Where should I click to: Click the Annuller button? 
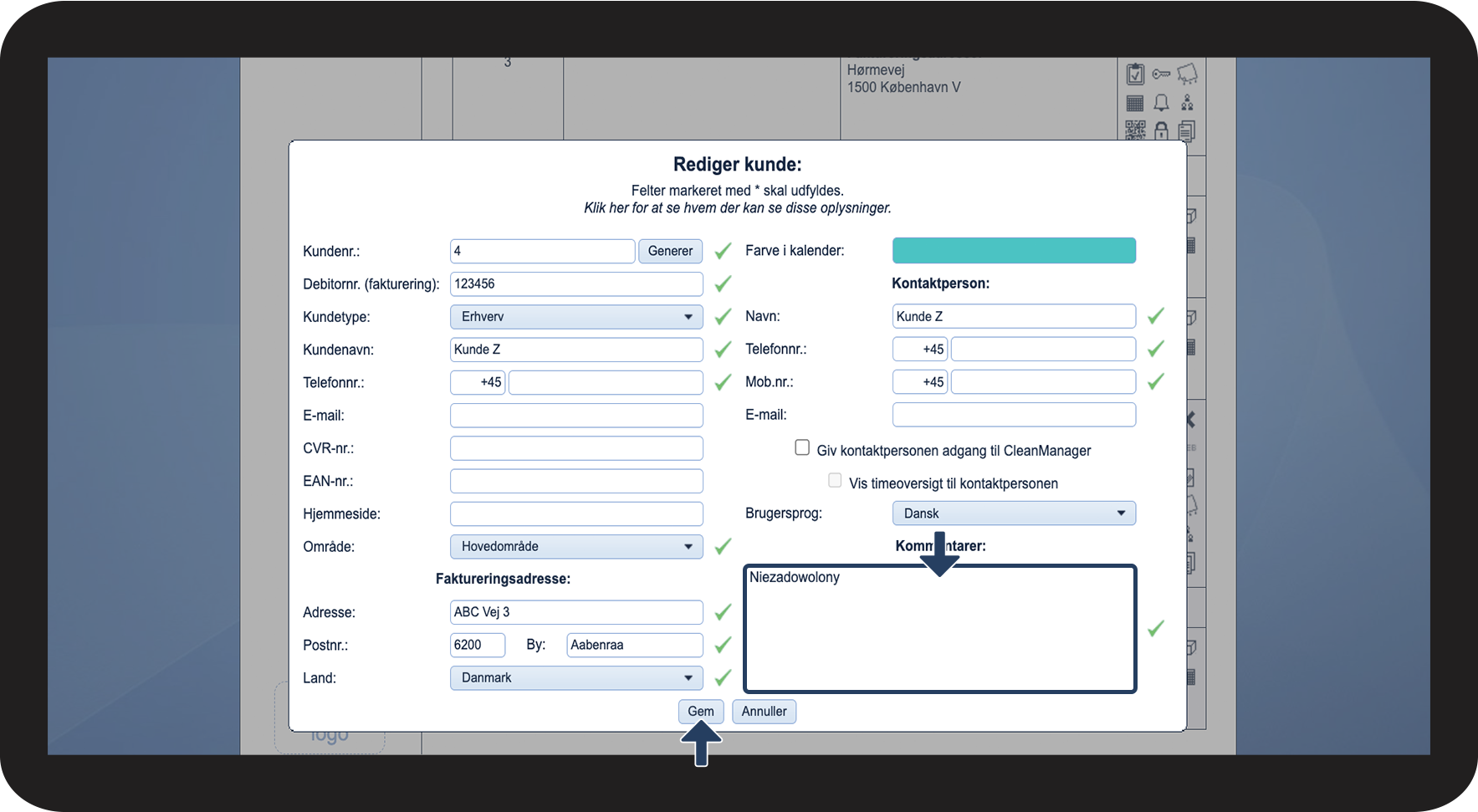click(x=764, y=712)
